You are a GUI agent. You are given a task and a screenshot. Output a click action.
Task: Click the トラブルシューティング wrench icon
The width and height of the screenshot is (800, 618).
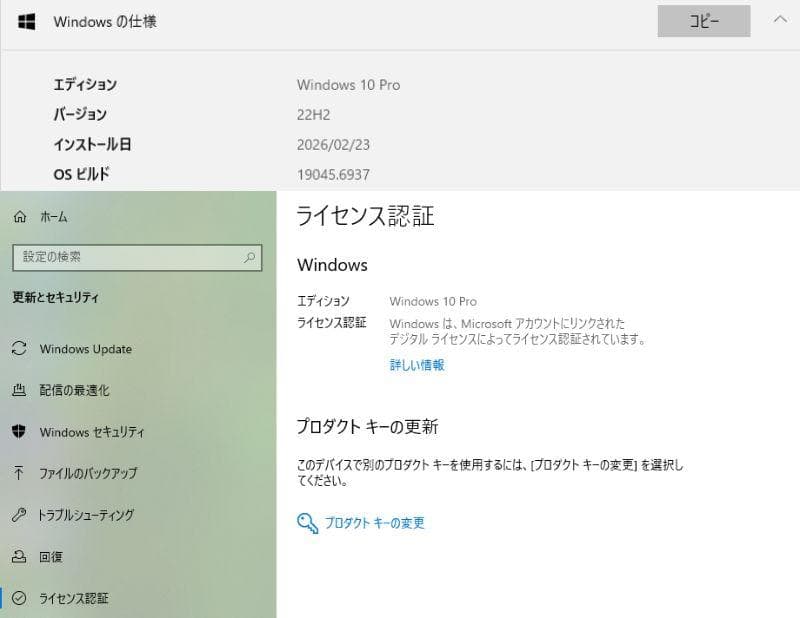19,514
